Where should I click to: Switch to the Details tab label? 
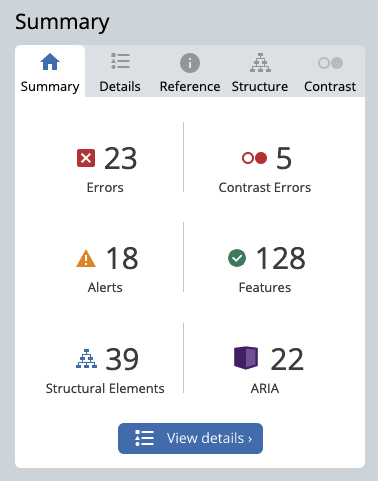point(120,87)
